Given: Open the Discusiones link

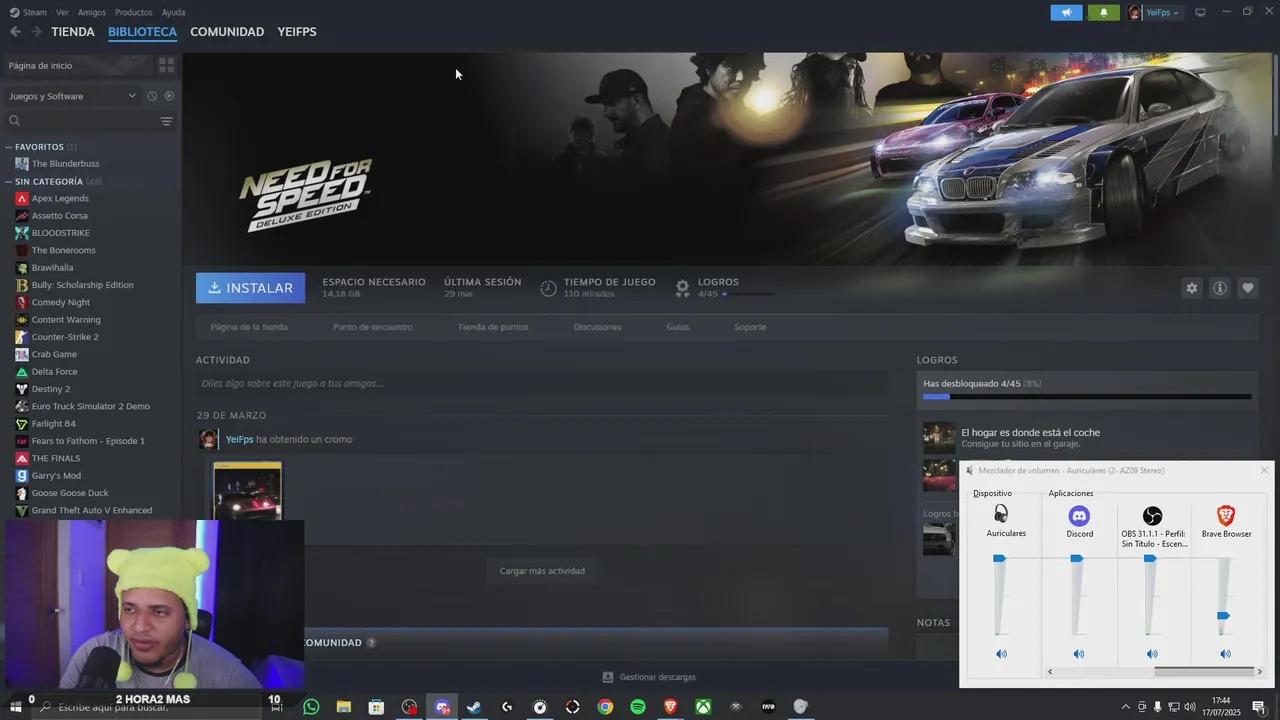Looking at the screenshot, I should coord(597,327).
